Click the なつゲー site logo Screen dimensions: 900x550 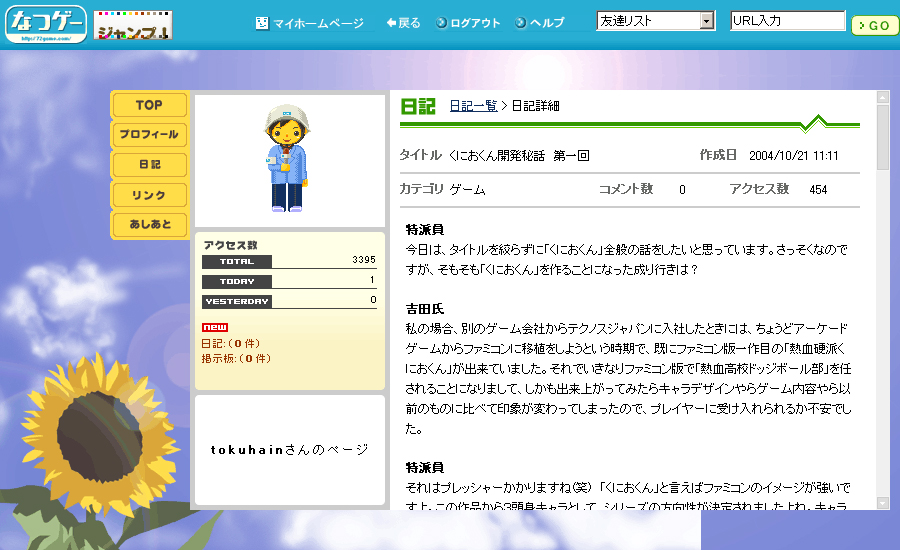click(x=46, y=24)
